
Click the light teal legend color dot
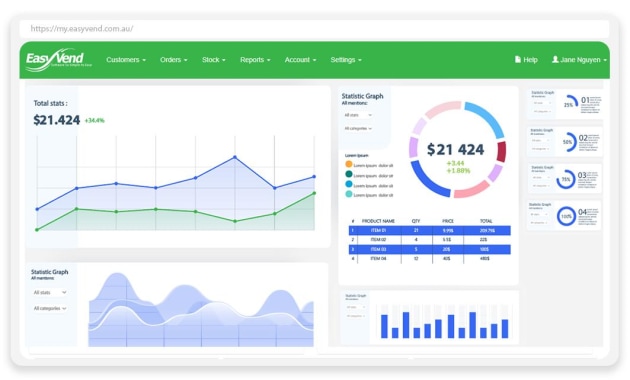tap(349, 194)
